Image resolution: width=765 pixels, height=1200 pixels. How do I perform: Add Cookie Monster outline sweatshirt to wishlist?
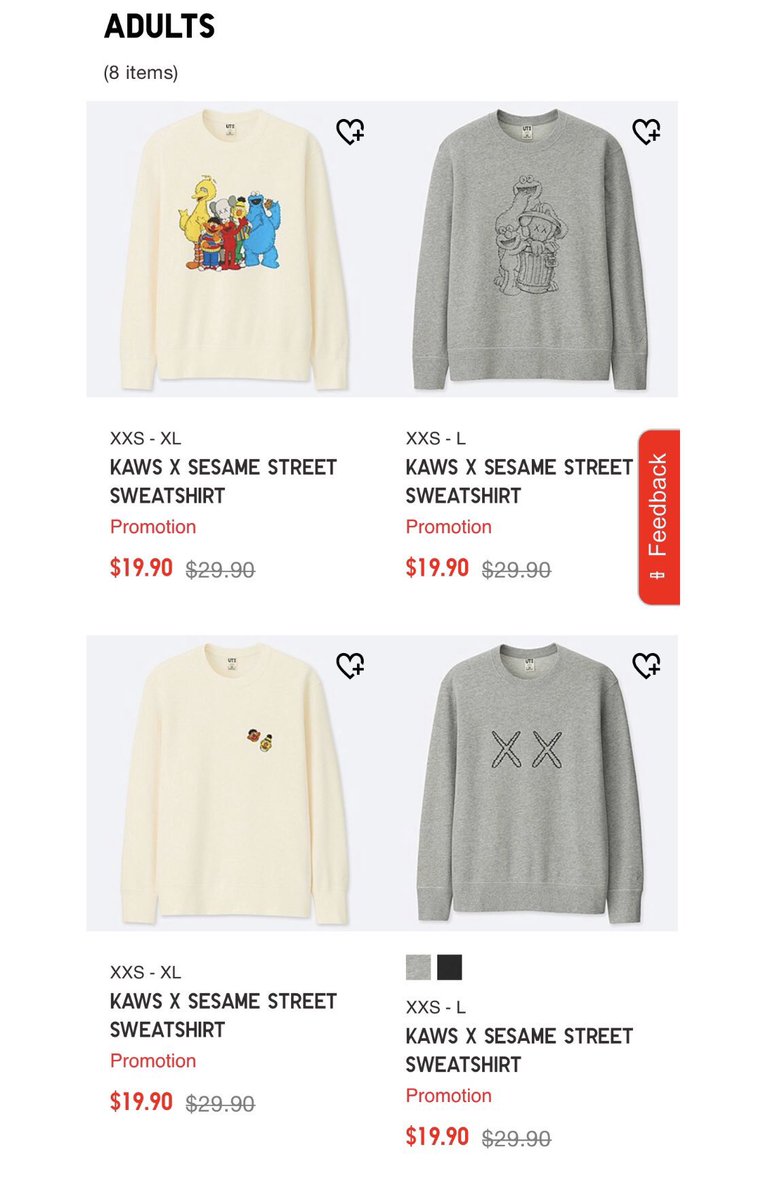click(647, 132)
